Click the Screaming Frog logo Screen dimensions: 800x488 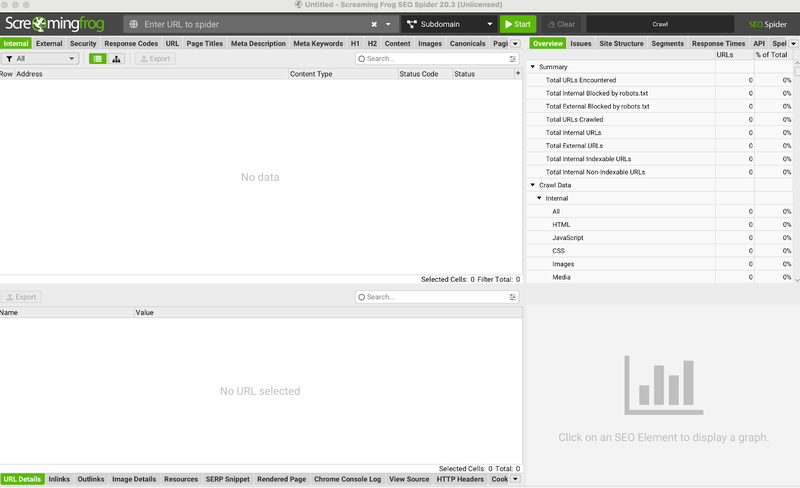click(x=58, y=23)
